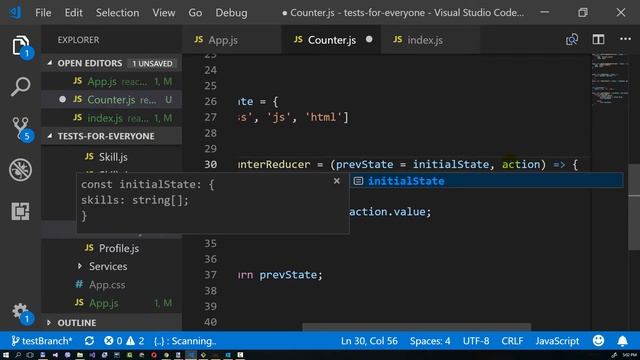Open App.css in the file tree
This screenshot has height=360, width=640.
(111, 284)
